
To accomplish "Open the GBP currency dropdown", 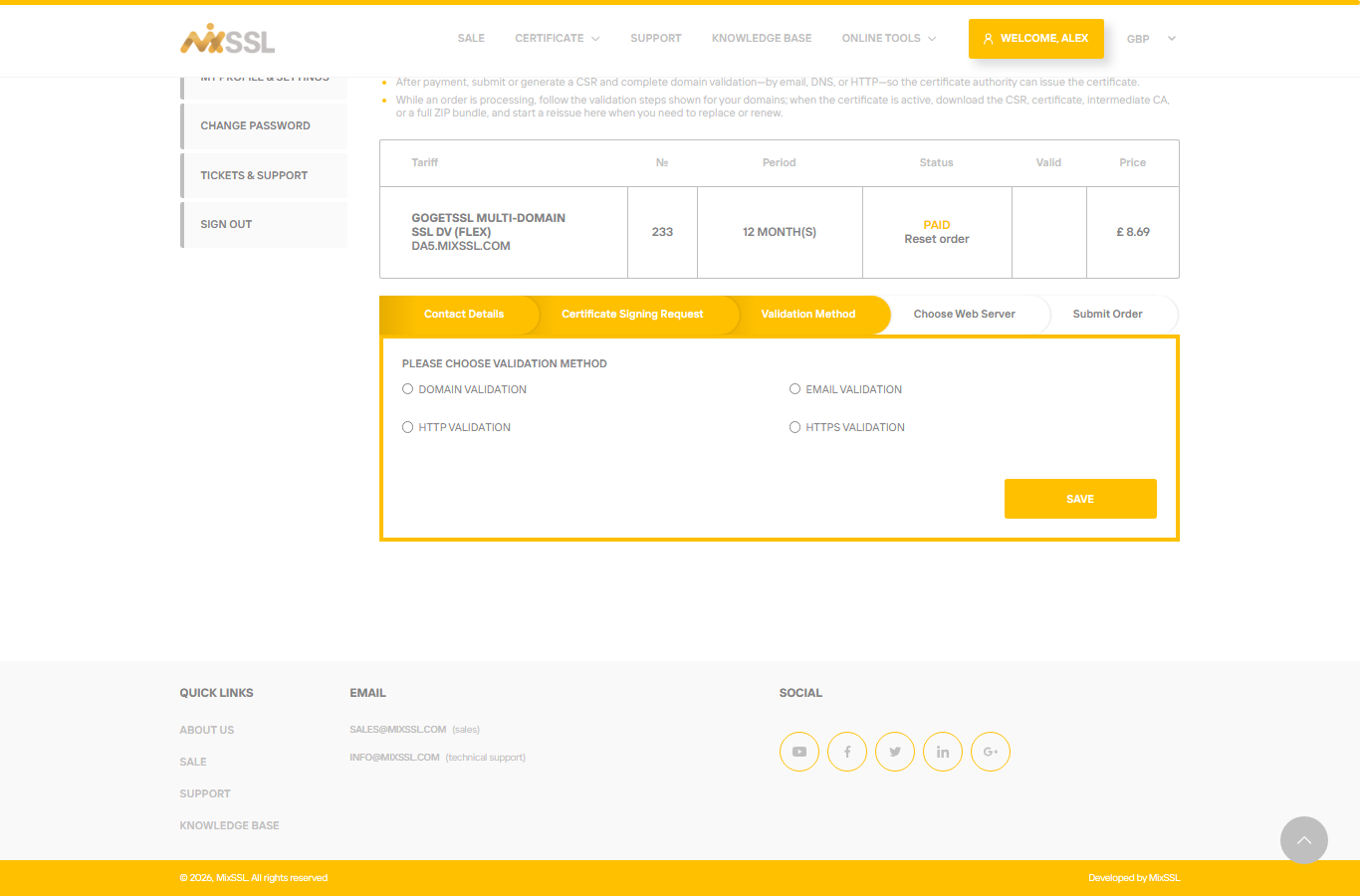I will tap(1151, 39).
